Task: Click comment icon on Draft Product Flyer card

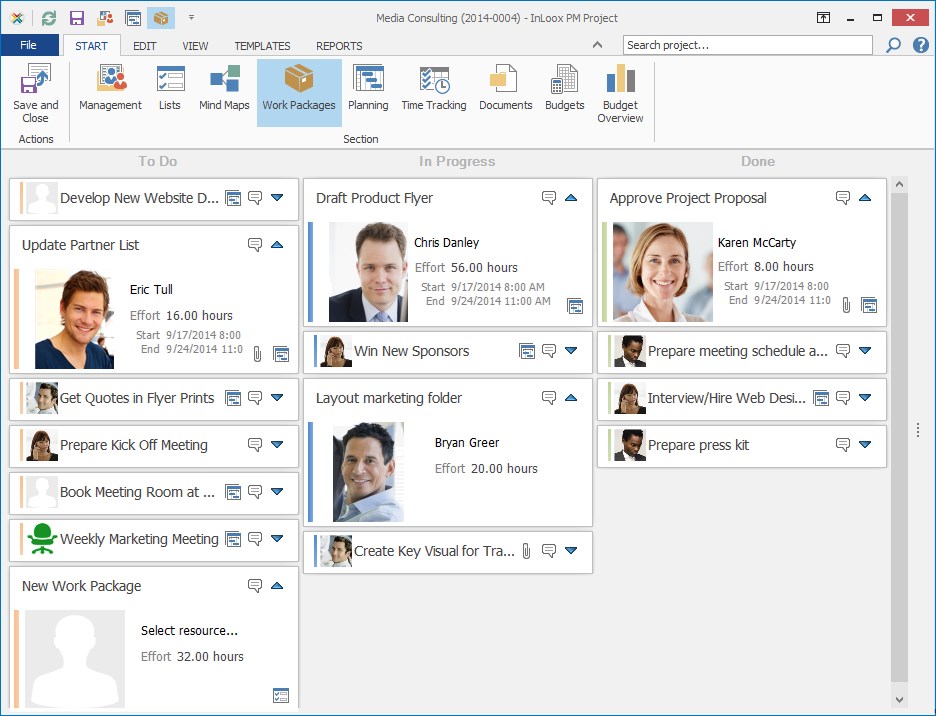Action: click(549, 198)
